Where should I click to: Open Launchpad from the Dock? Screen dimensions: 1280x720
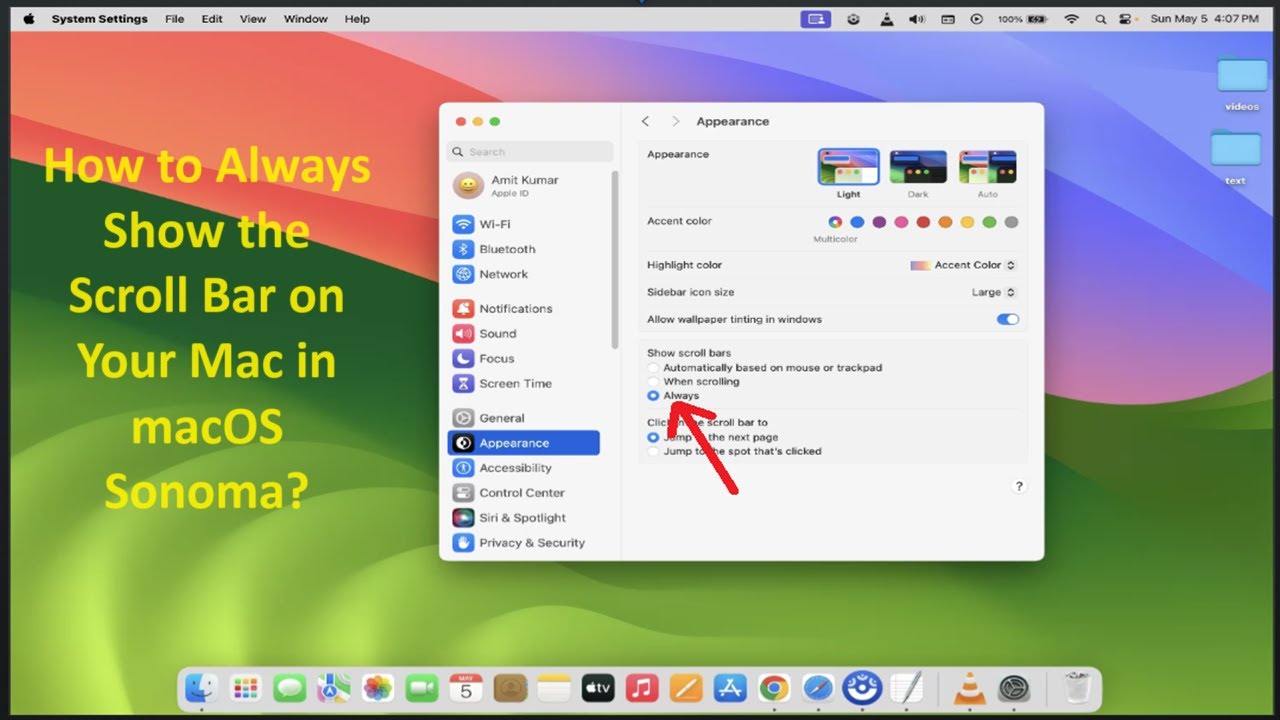[246, 687]
